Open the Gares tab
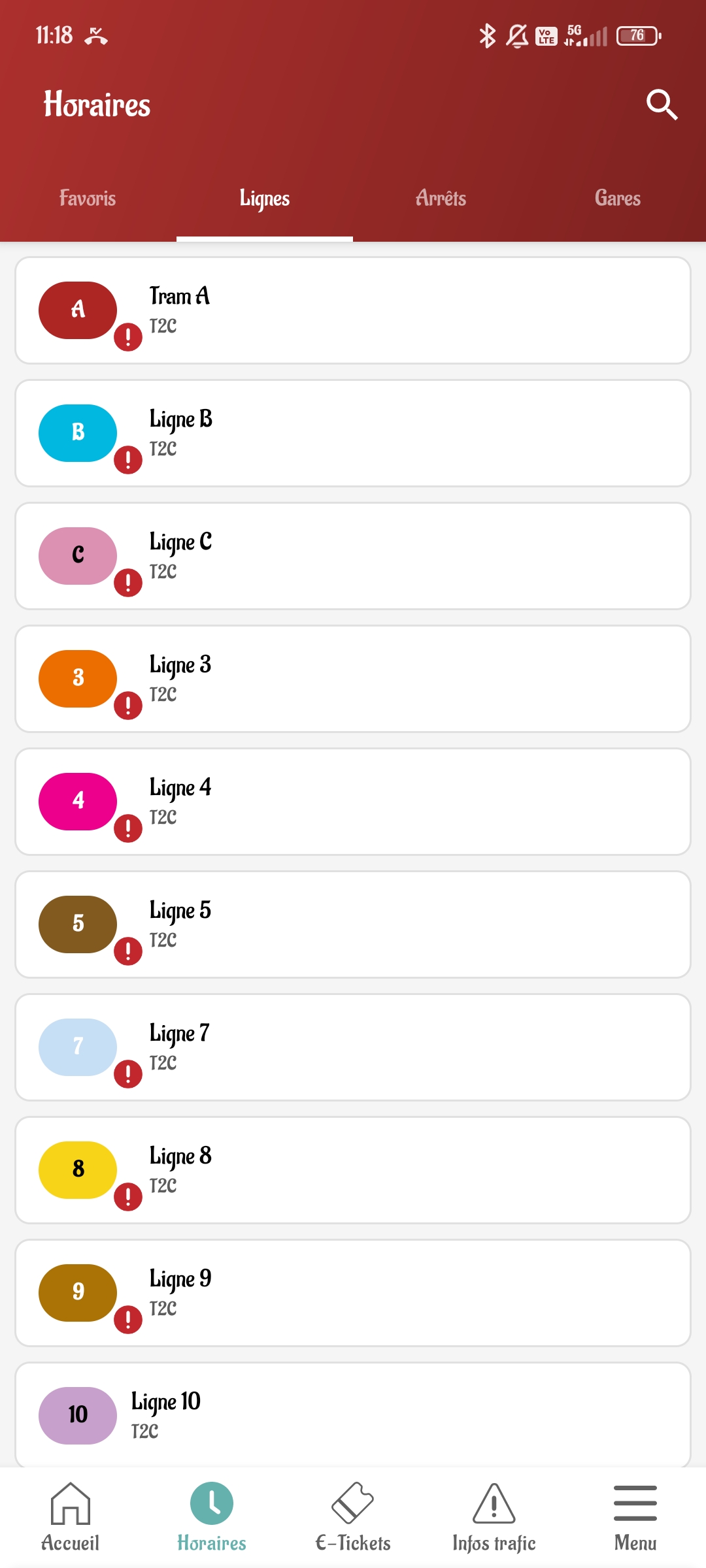Image resolution: width=706 pixels, height=1568 pixels. pyautogui.click(x=617, y=199)
